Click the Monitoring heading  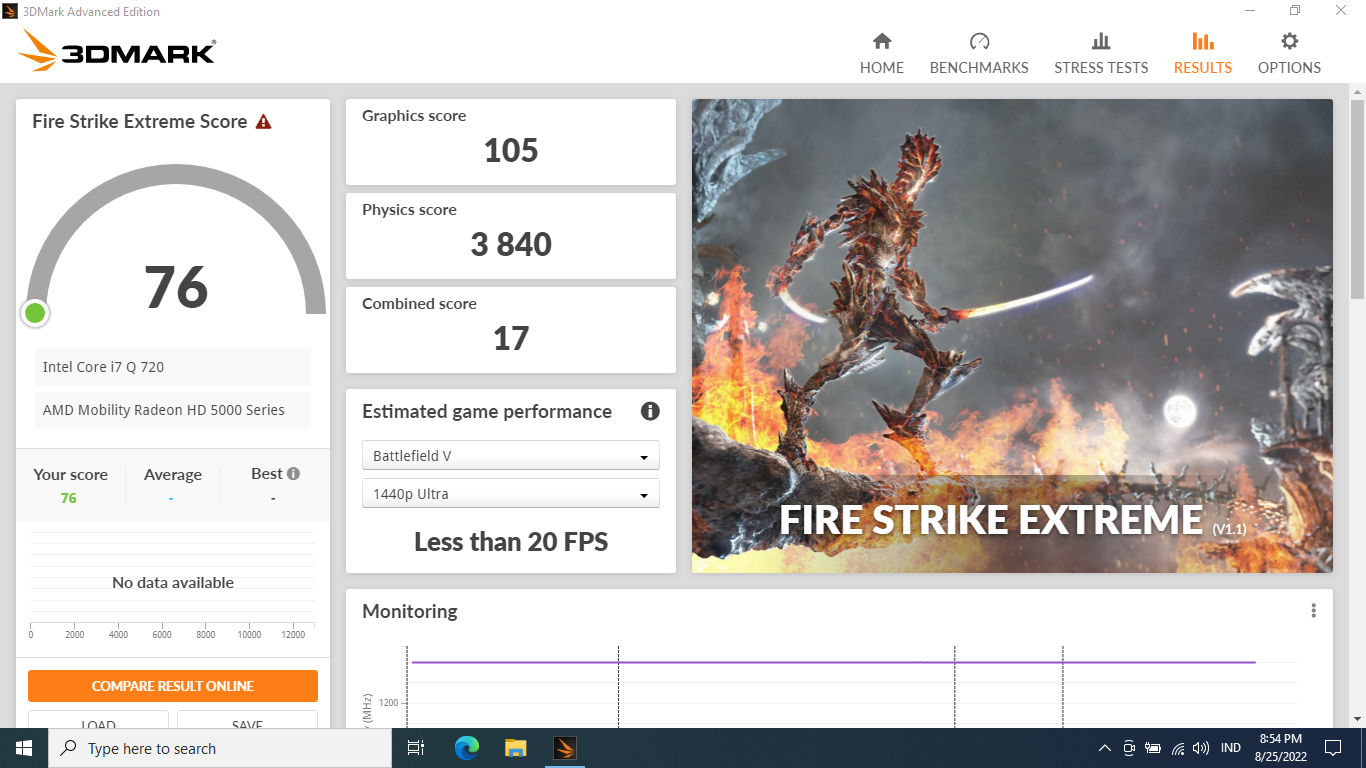[410, 611]
